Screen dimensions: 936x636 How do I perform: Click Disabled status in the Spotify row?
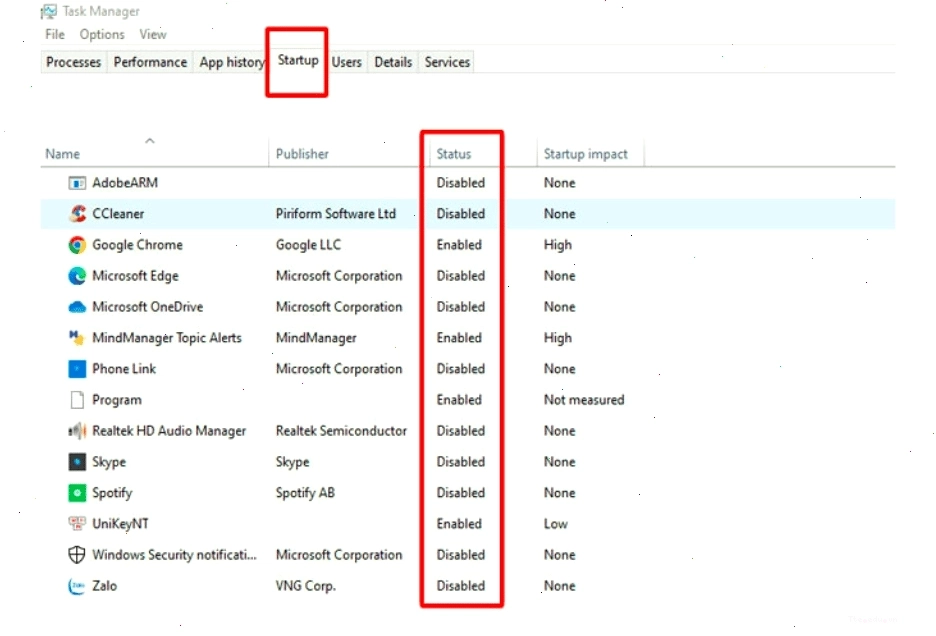point(460,493)
